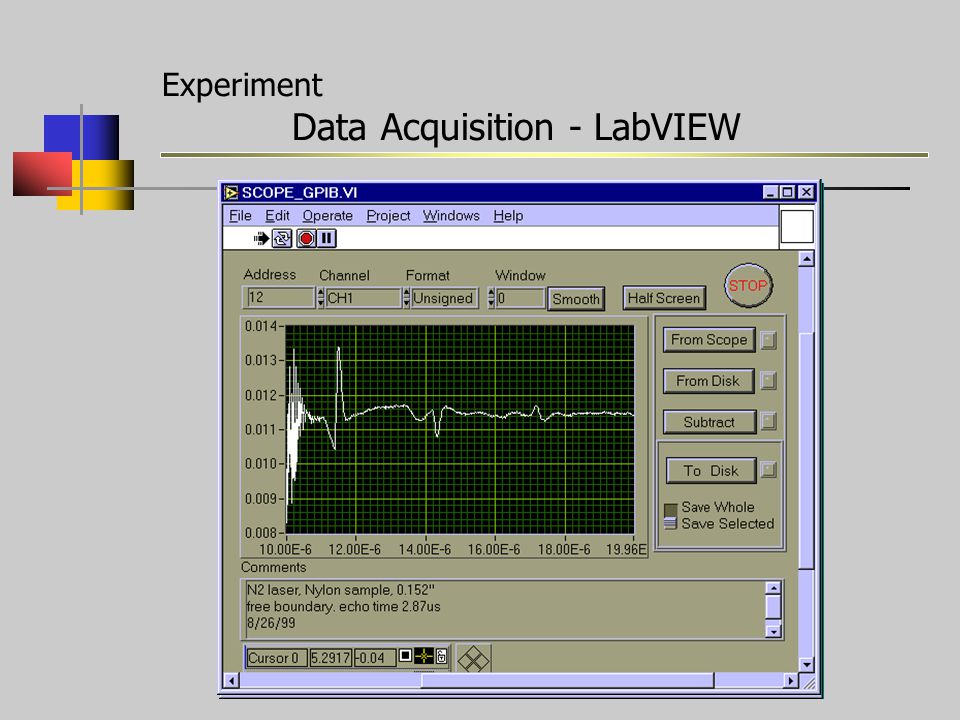Toggle the indicator next to From Disk
The height and width of the screenshot is (720, 960).
(768, 381)
